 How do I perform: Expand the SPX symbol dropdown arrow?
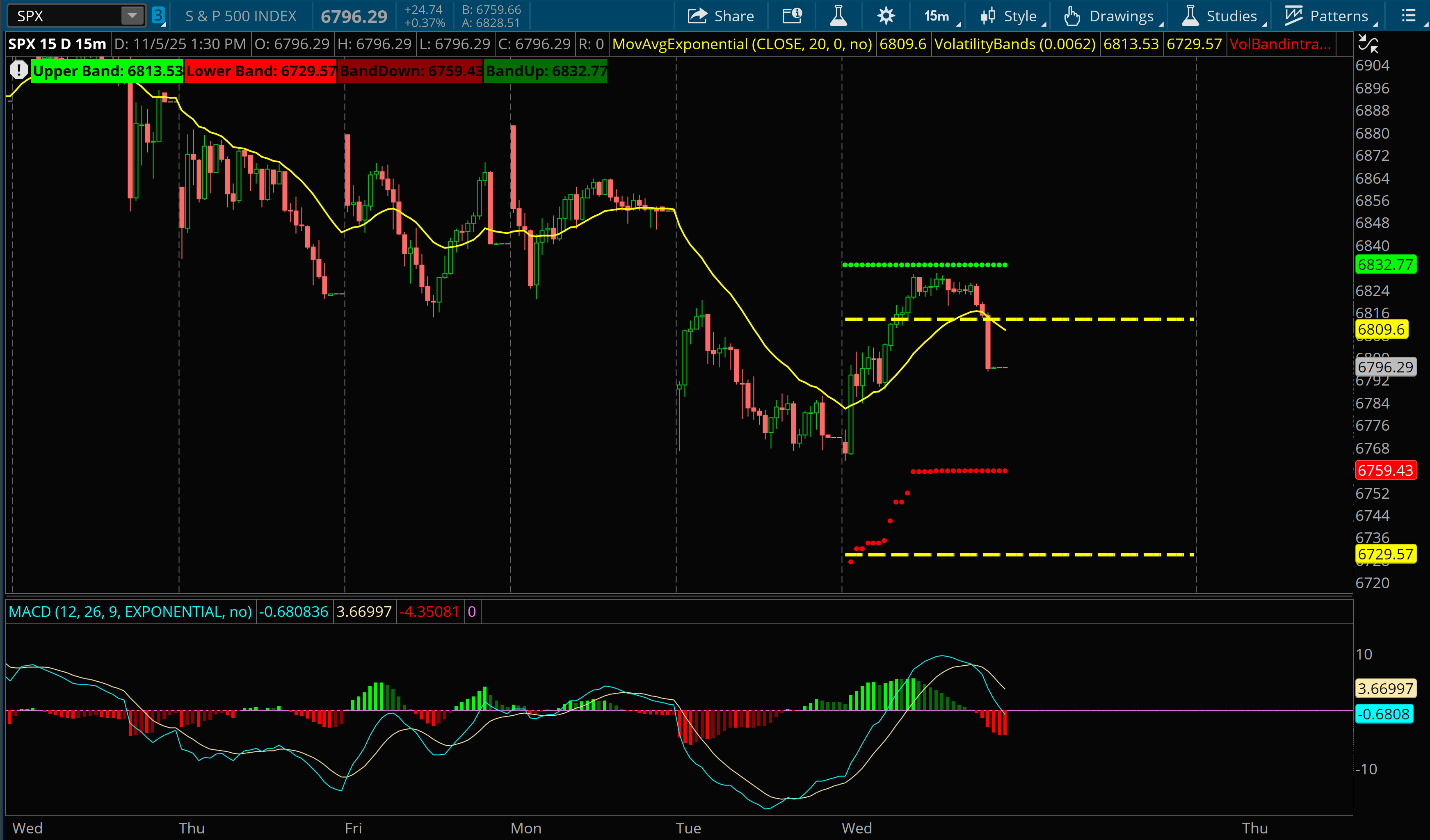132,16
